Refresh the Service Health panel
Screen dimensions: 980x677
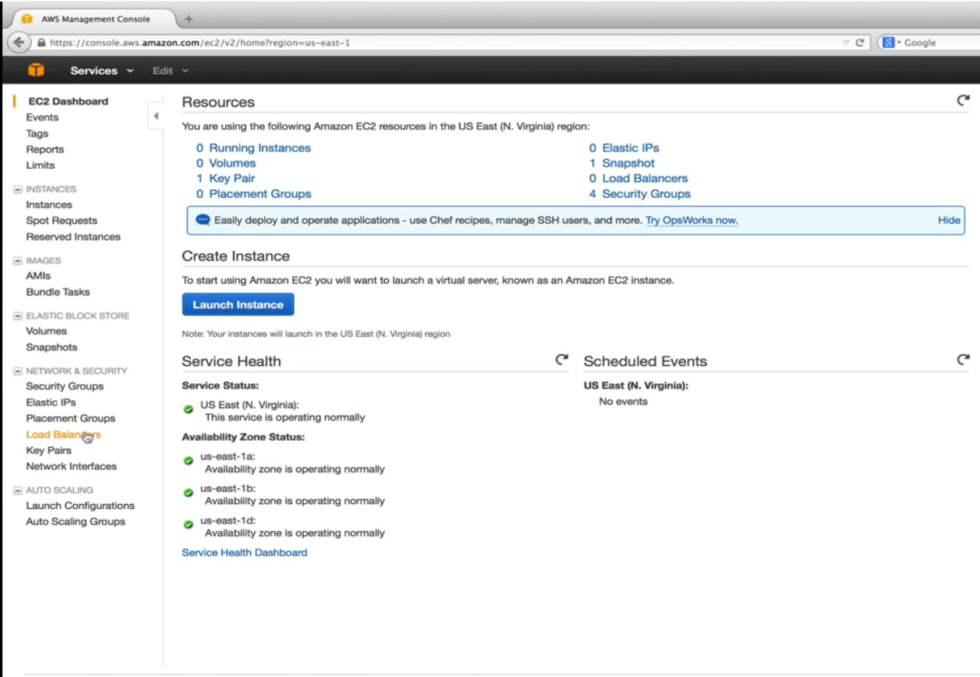[562, 360]
